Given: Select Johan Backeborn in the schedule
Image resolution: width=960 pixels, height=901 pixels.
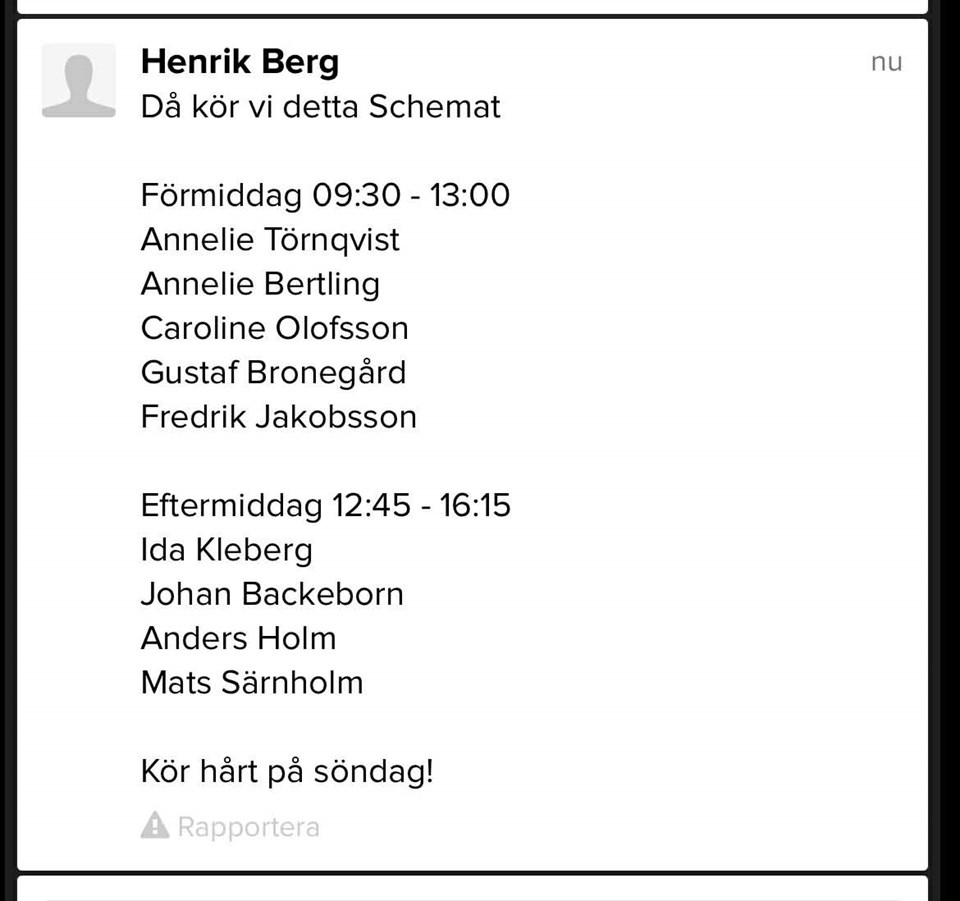Looking at the screenshot, I should 272,594.
